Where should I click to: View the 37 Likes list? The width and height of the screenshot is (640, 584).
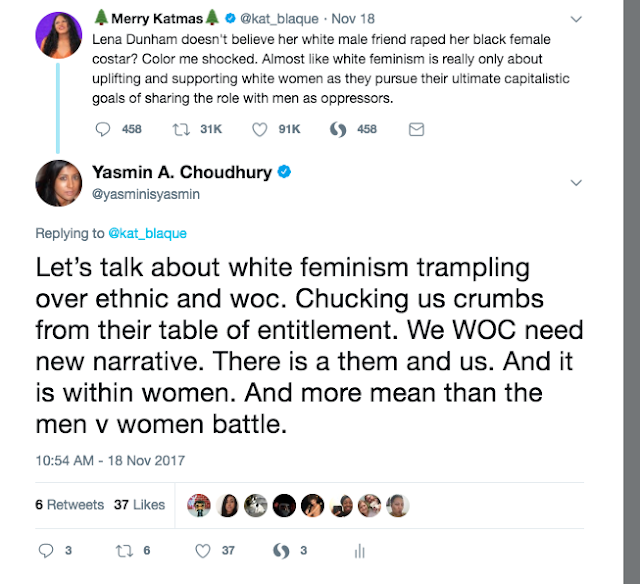click(138, 504)
